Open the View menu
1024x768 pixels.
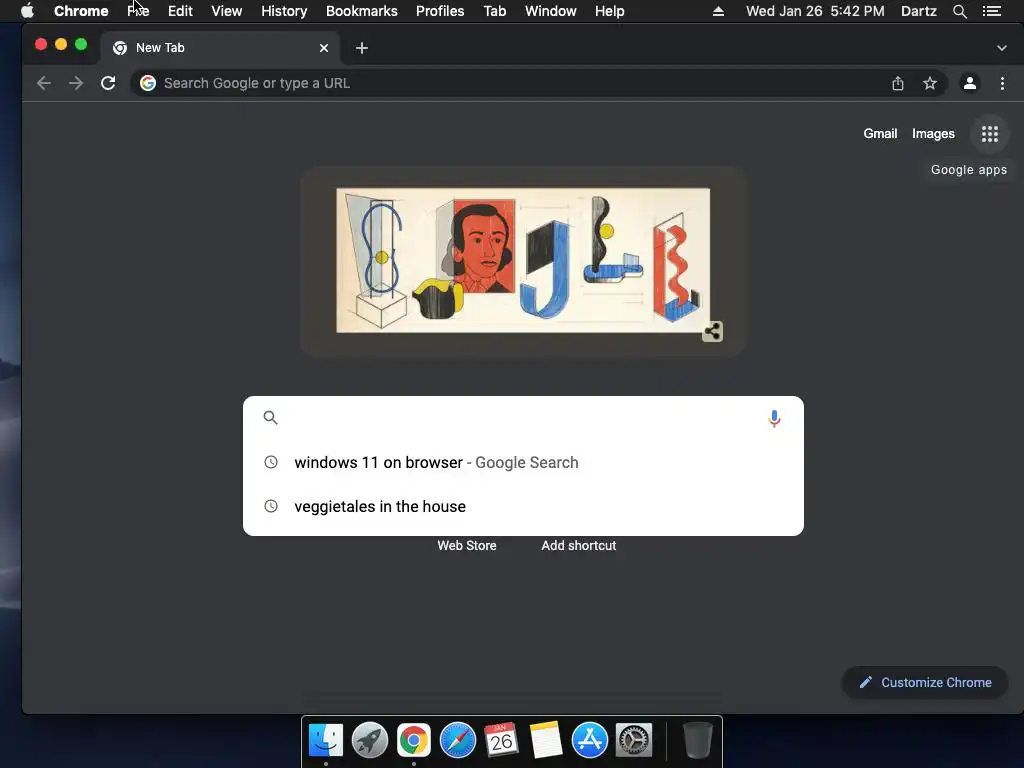pos(227,11)
